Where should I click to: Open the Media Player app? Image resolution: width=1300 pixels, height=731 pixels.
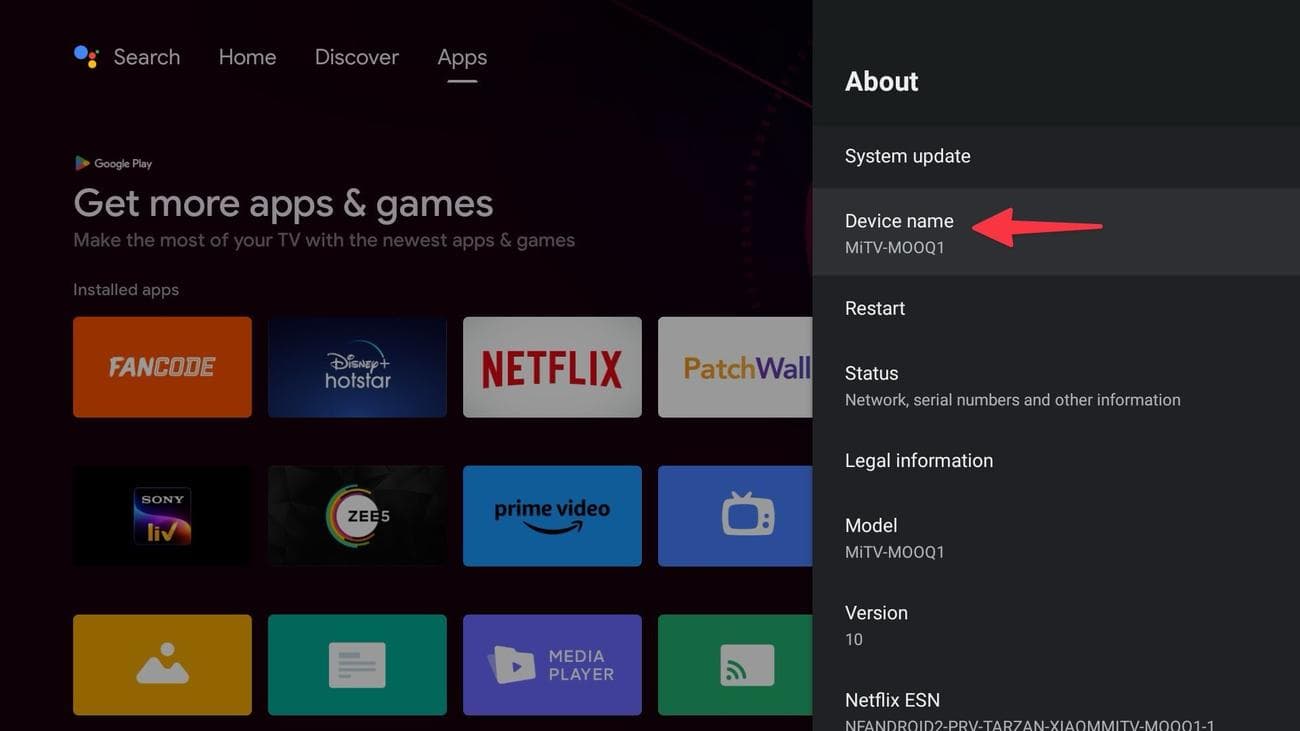point(551,664)
